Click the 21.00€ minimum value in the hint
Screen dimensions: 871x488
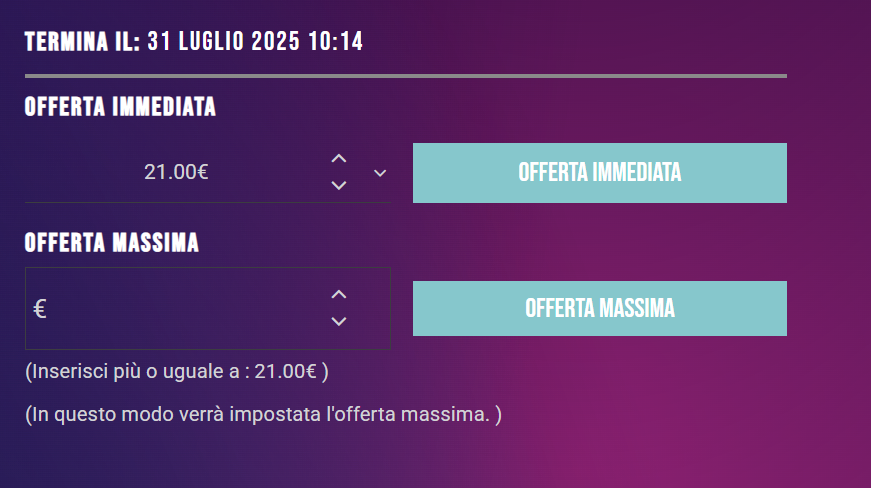pyautogui.click(x=286, y=371)
